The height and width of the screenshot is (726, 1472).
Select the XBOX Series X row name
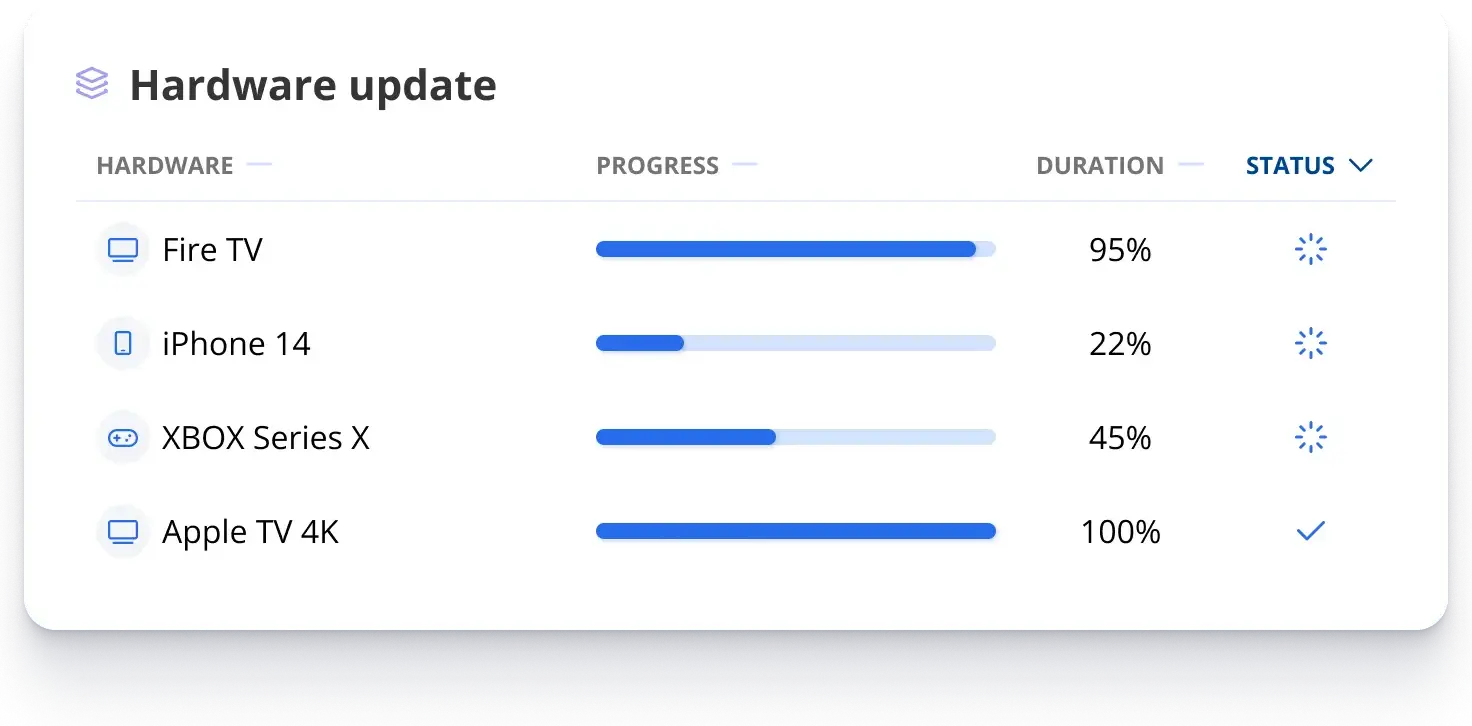click(266, 437)
